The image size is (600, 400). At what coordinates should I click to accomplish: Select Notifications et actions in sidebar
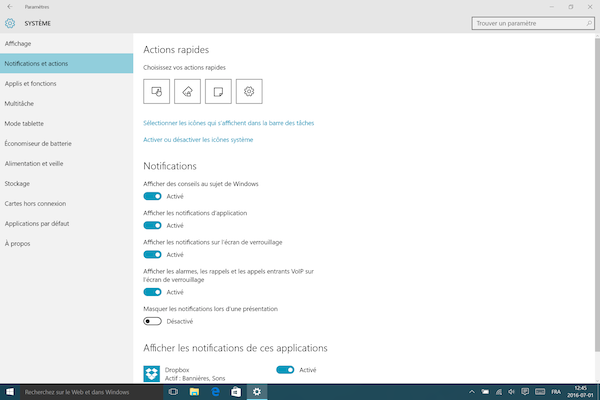pyautogui.click(x=67, y=64)
